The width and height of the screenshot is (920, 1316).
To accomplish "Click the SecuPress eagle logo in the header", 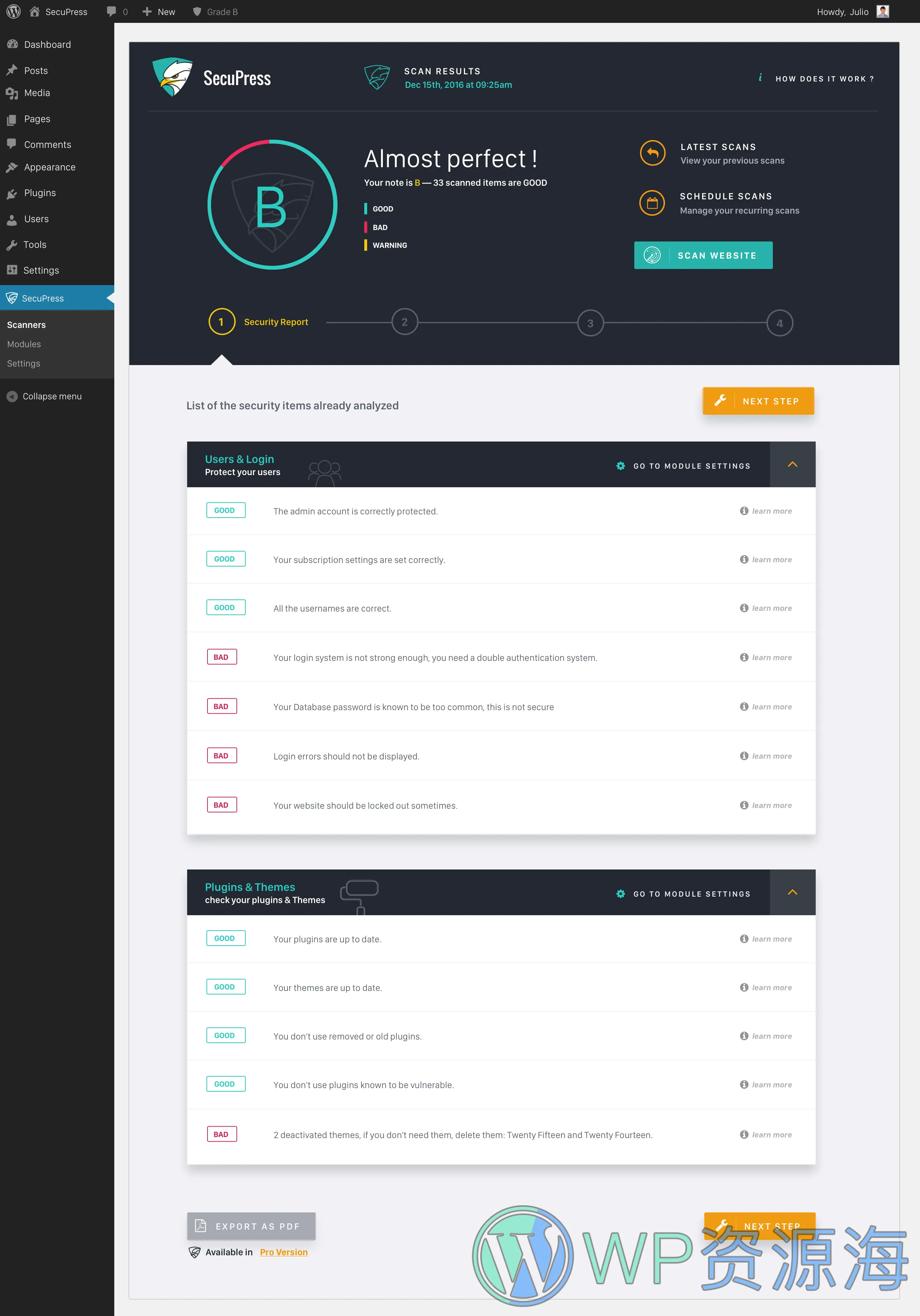I will [172, 78].
